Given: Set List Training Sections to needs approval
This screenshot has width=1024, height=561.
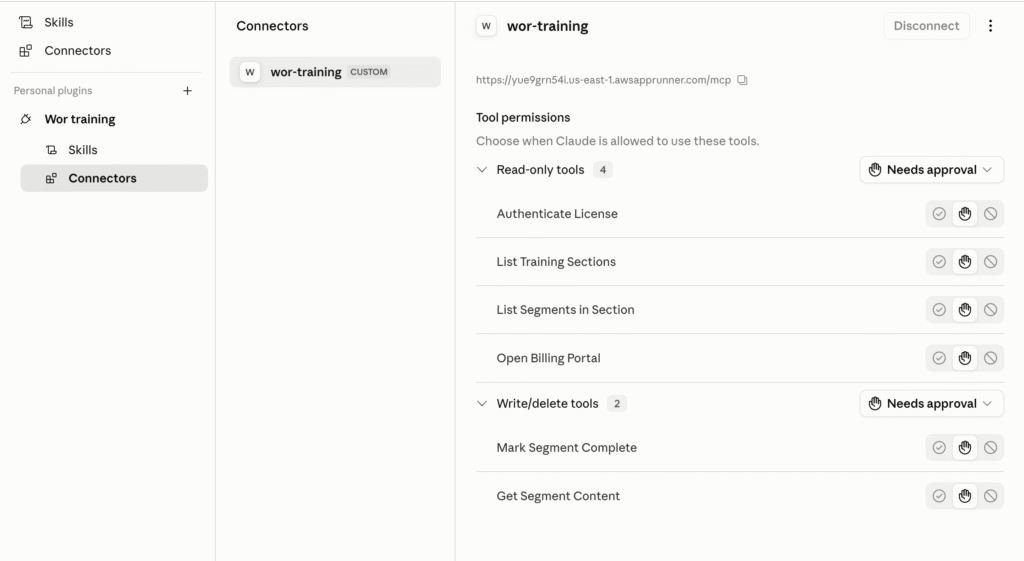Looking at the screenshot, I should pyautogui.click(x=965, y=262).
